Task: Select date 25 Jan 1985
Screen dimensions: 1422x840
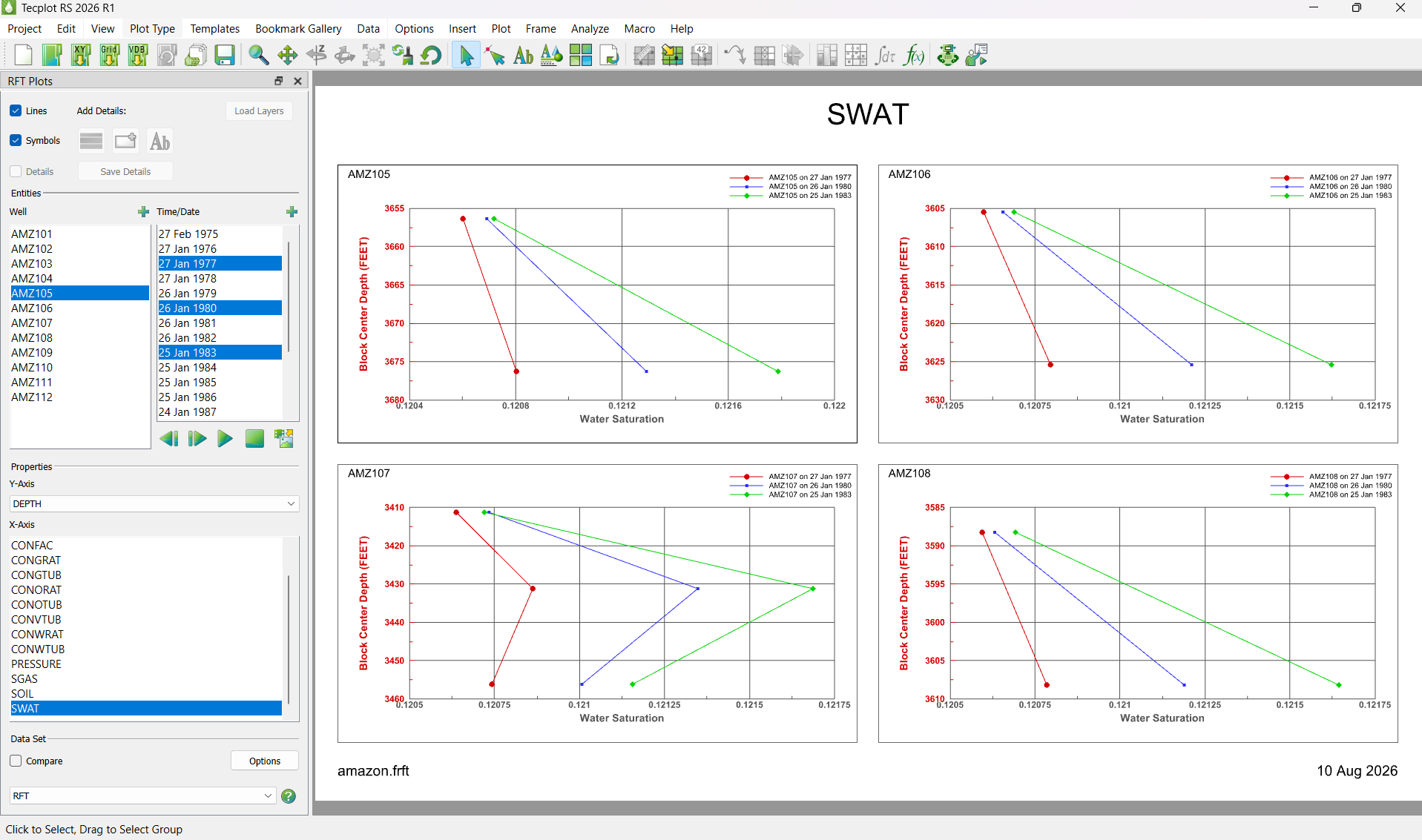Action: [x=220, y=382]
